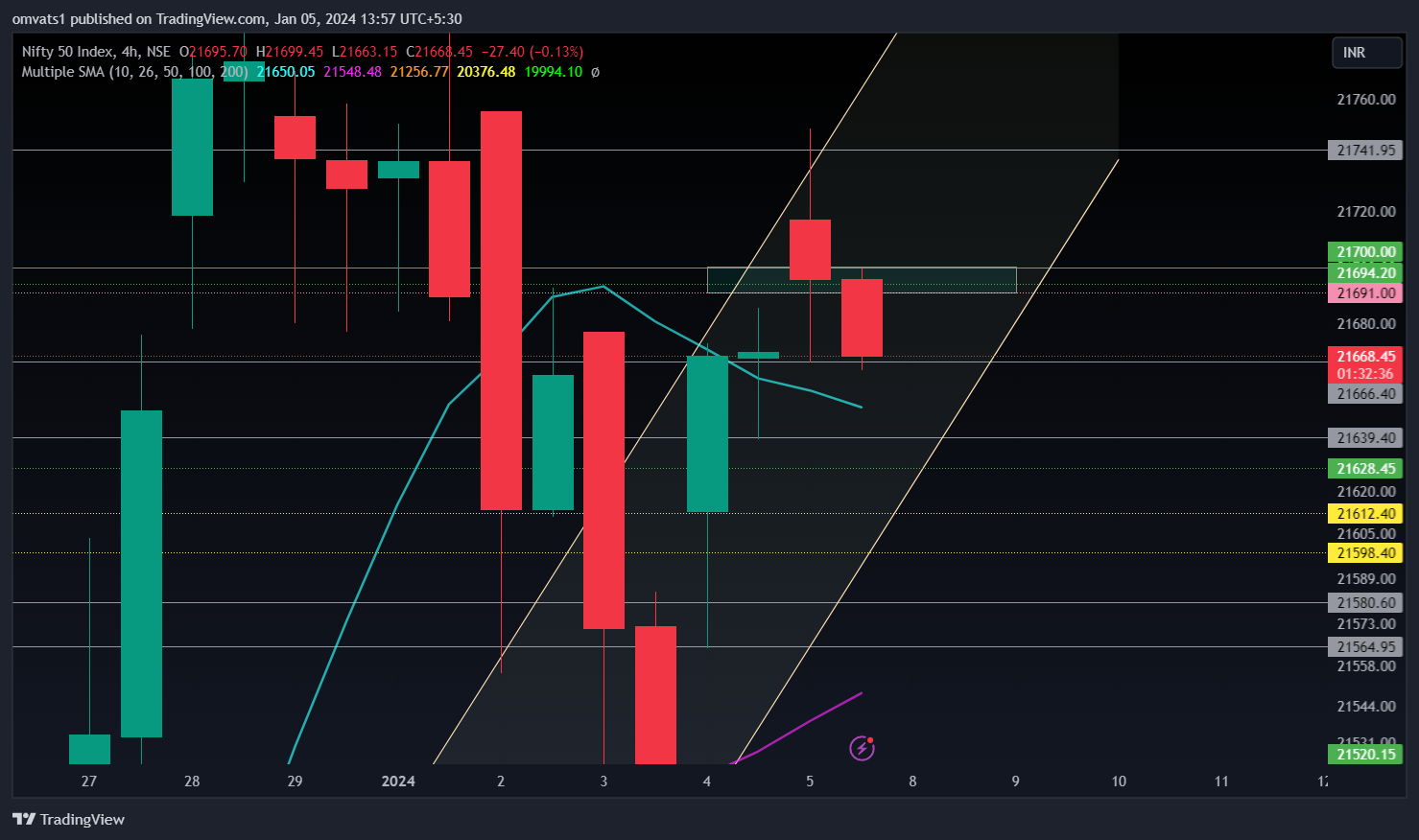Click the red current price 21668.45 label

(1365, 357)
